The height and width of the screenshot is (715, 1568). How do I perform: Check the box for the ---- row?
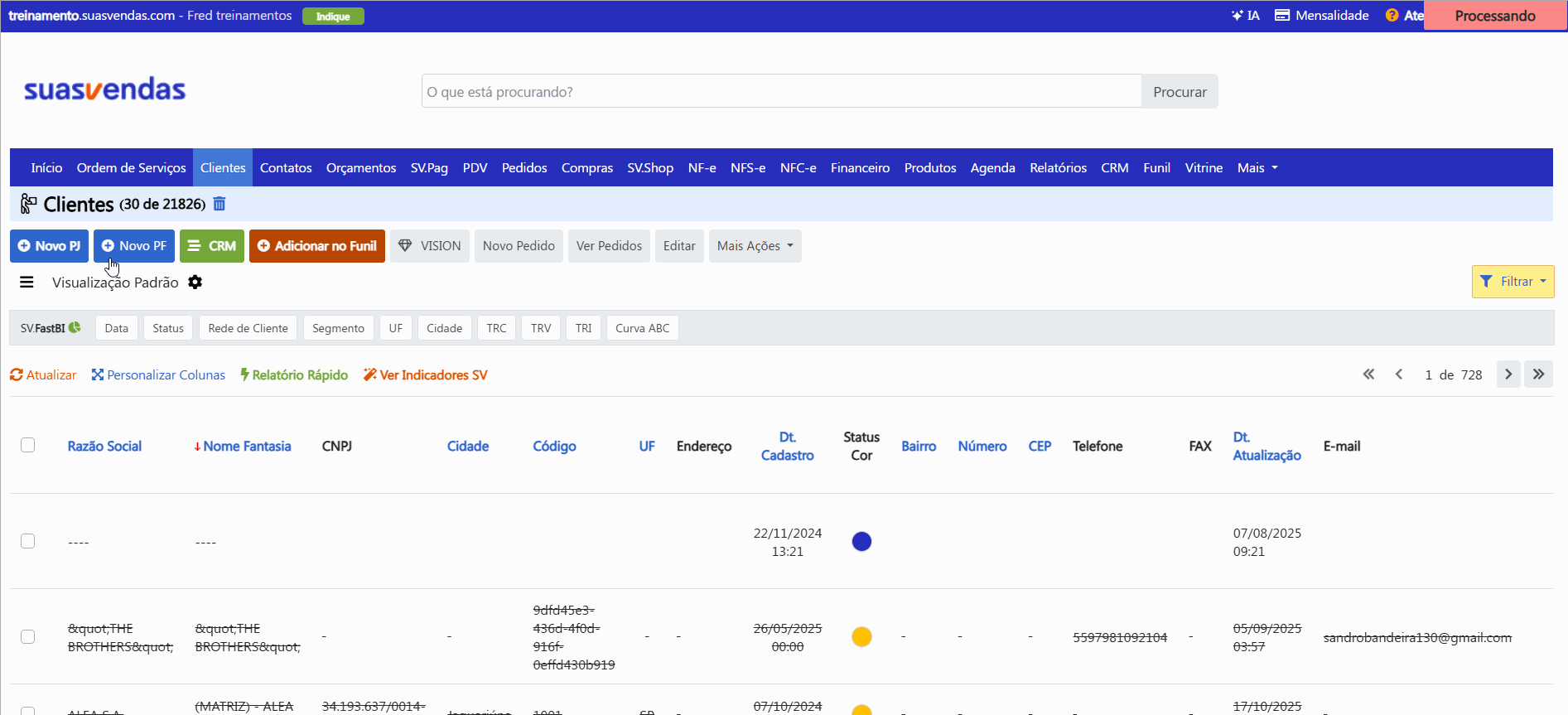click(x=27, y=541)
